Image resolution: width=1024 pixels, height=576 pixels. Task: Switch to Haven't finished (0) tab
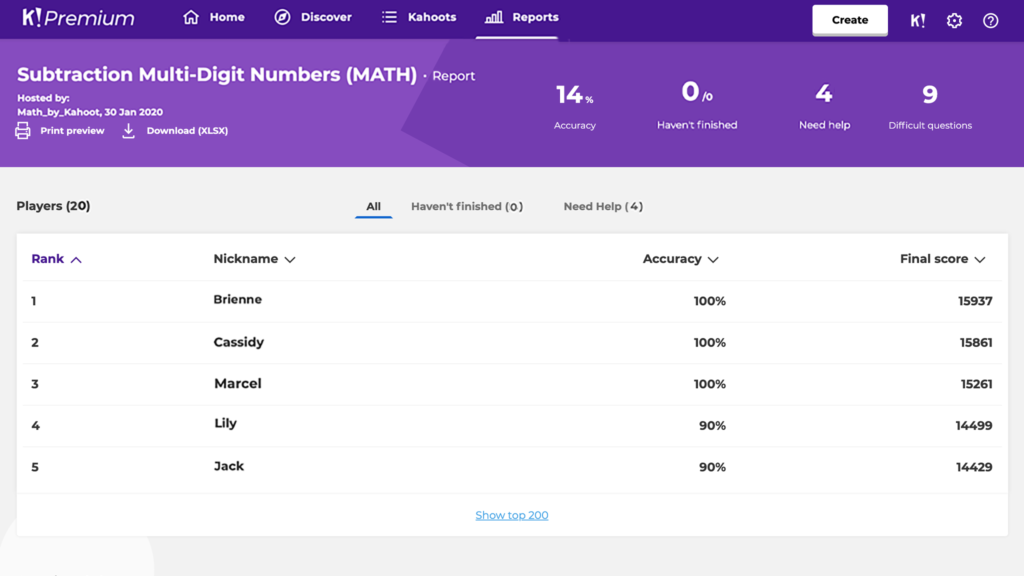(467, 206)
